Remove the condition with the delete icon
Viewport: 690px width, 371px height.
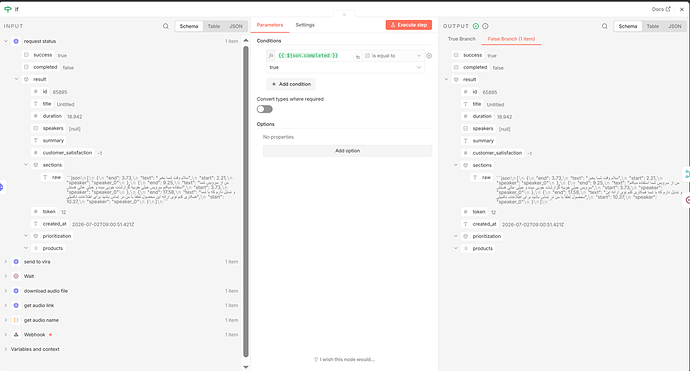[429, 56]
